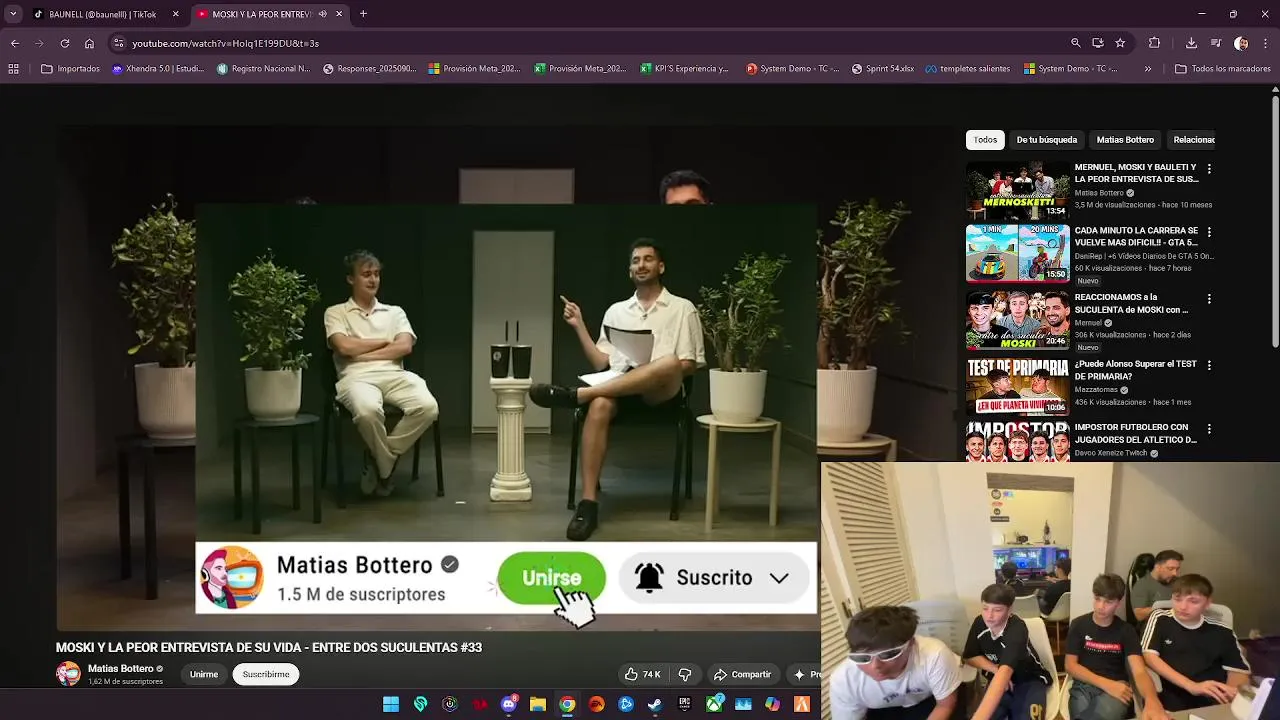
Task: Open options for ¿Puede Alonso Superar video
Action: pos(1209,365)
